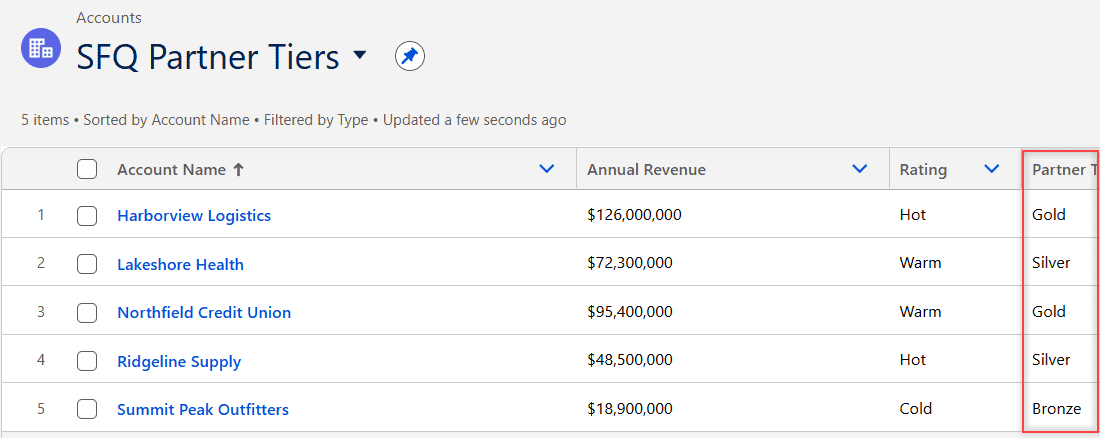This screenshot has height=438, width=1100.
Task: Click the Gold tier for Northfield Credit Union
Action: [1049, 312]
